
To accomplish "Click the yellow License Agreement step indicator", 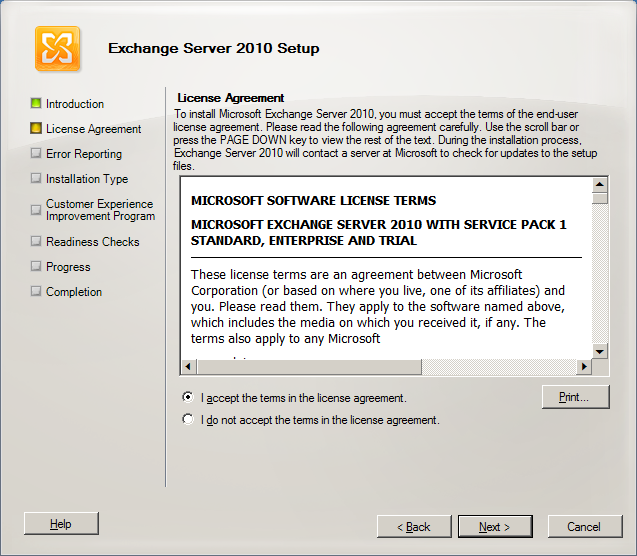I will pyautogui.click(x=36, y=128).
